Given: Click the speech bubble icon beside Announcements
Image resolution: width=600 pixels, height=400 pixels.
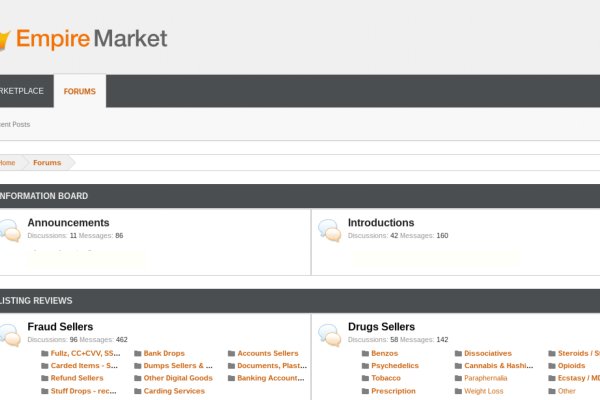Looking at the screenshot, I should coord(10,231).
